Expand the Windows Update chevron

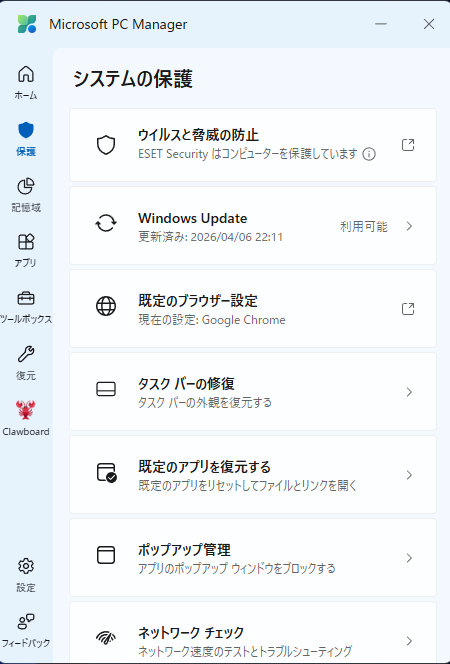(409, 226)
